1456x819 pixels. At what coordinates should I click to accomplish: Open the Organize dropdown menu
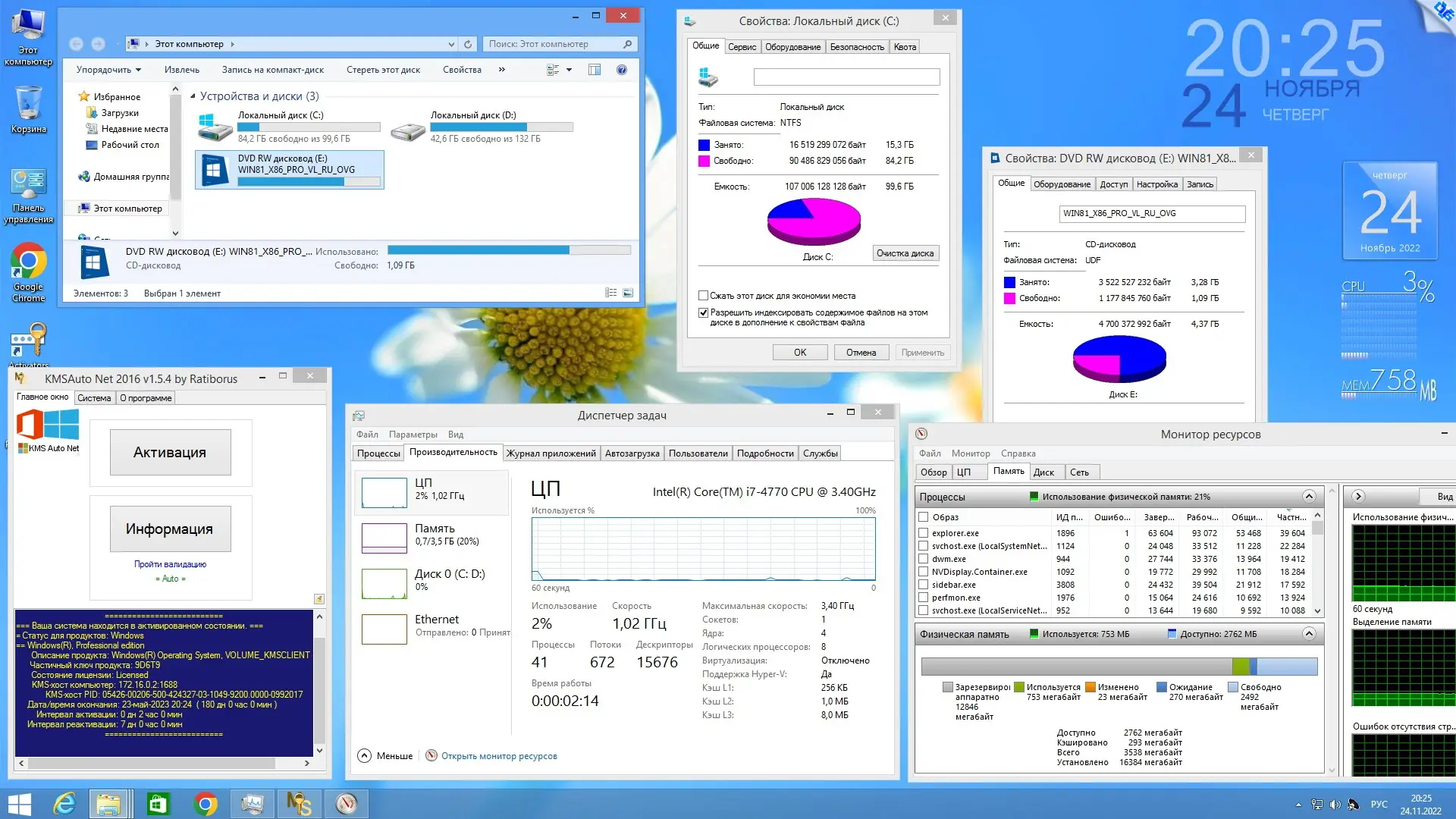tap(108, 70)
